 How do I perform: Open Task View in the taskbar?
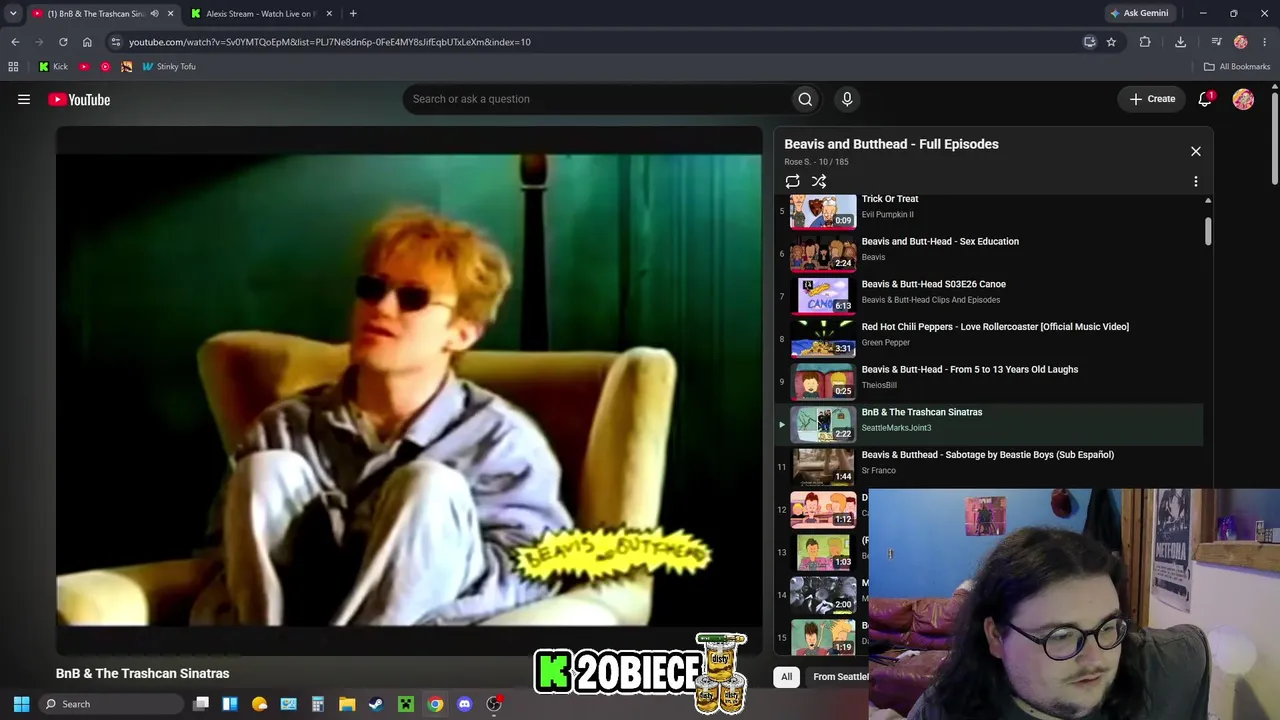[201, 704]
